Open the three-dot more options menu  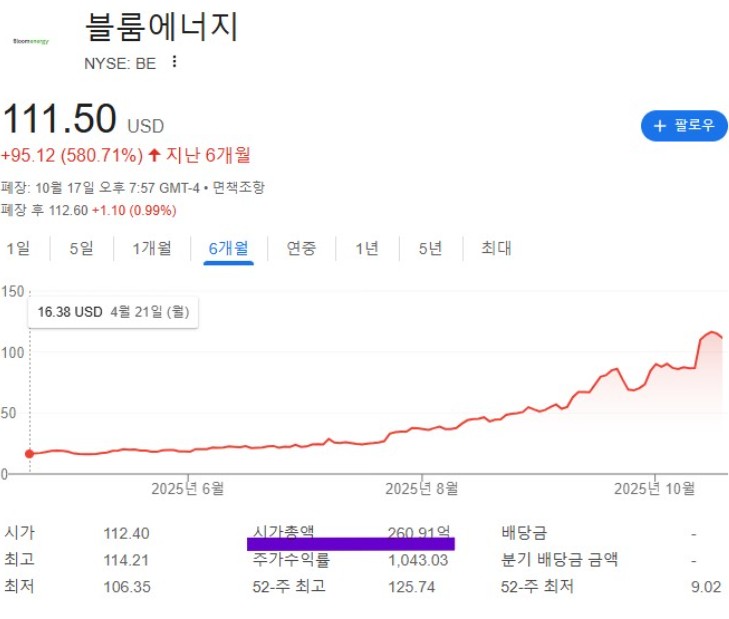[x=175, y=62]
